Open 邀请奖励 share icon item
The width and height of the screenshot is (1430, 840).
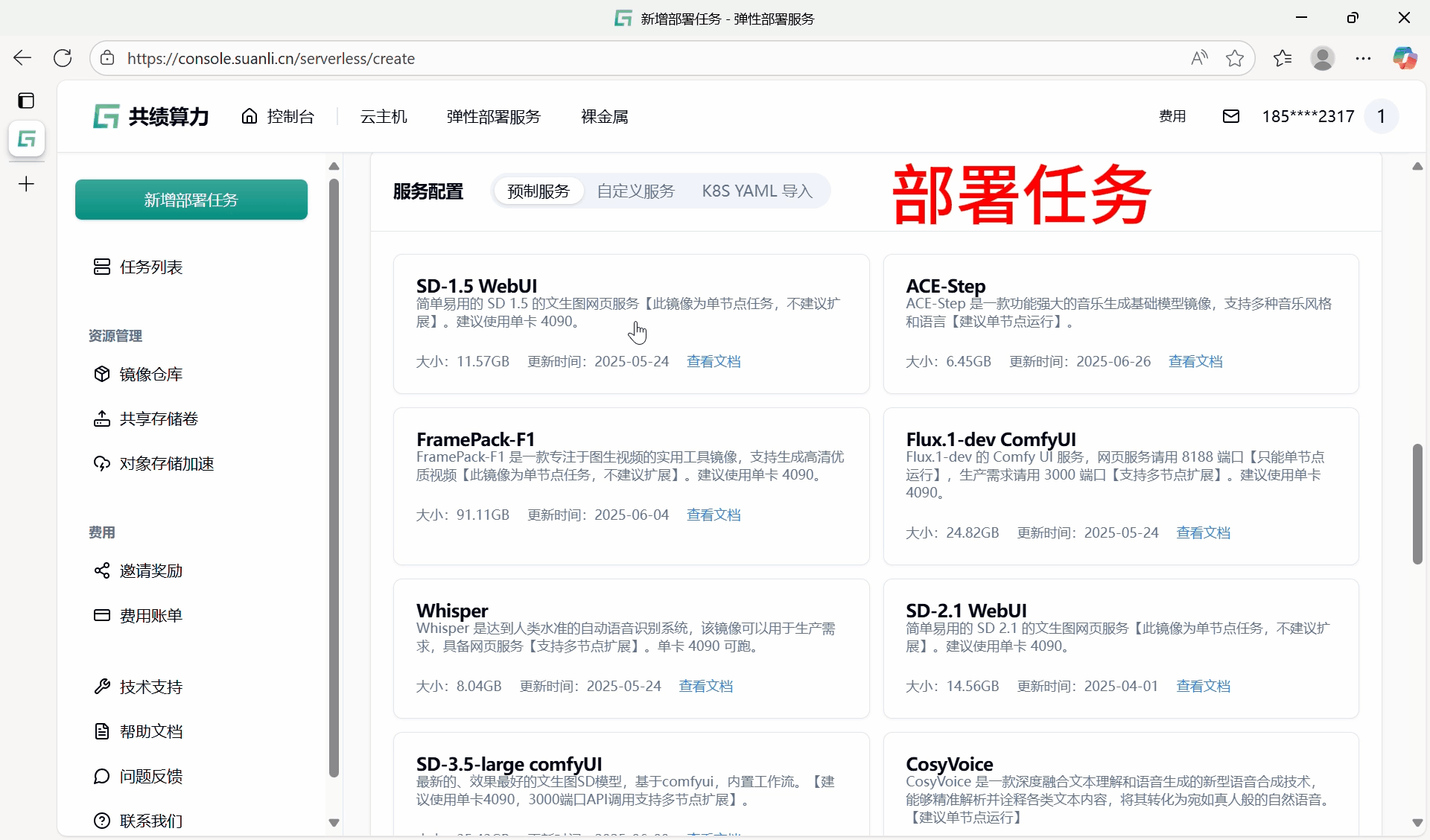tap(150, 570)
